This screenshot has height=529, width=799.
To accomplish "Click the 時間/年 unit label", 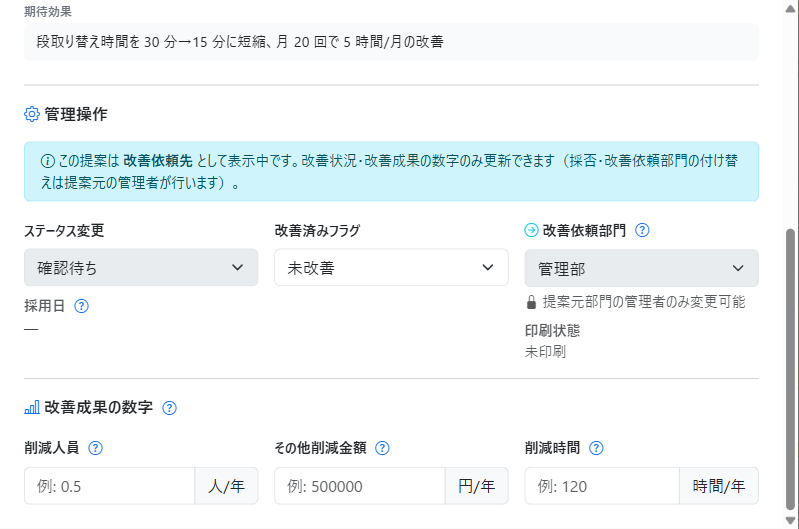I will [719, 486].
